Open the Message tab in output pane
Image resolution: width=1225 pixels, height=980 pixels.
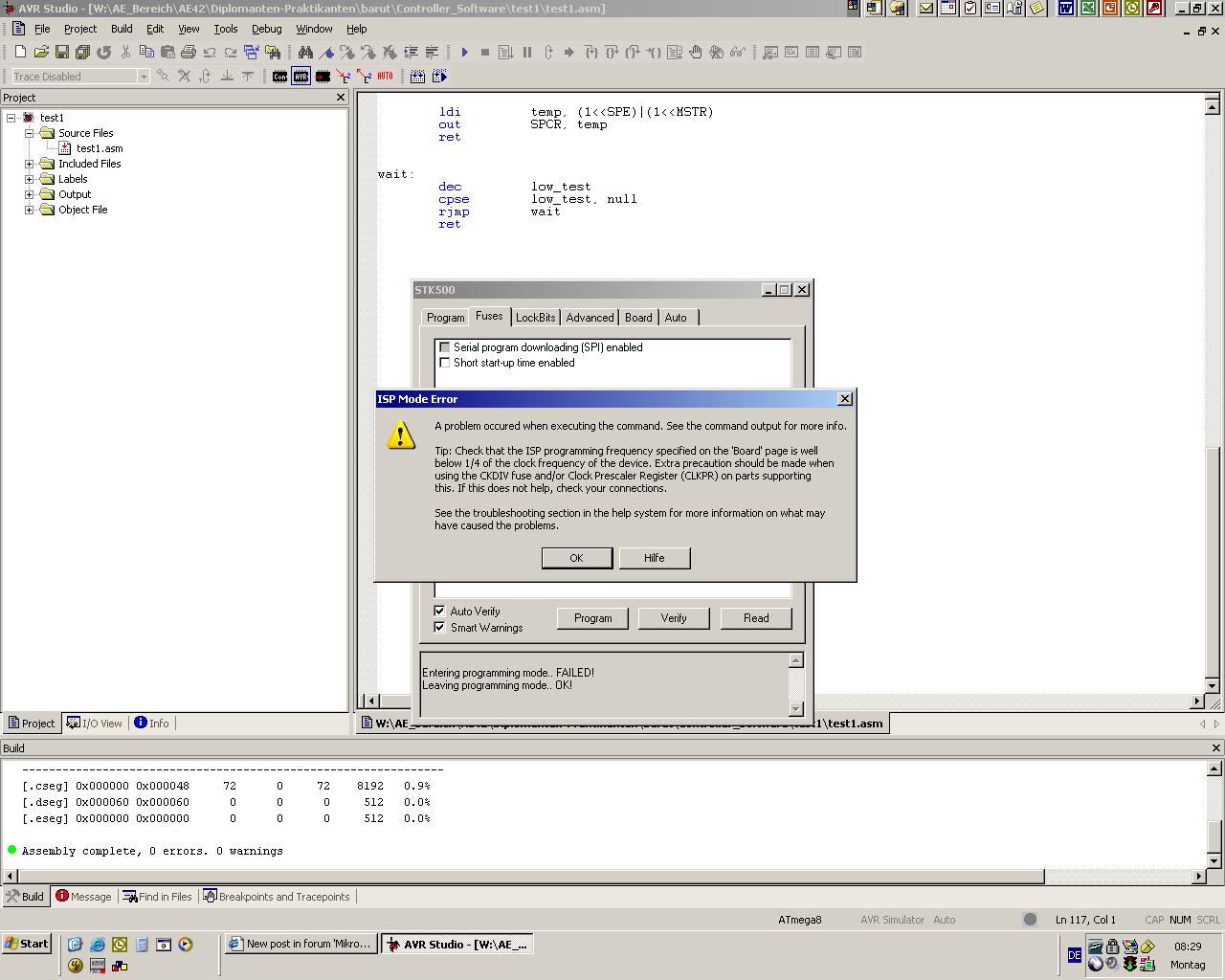[83, 897]
